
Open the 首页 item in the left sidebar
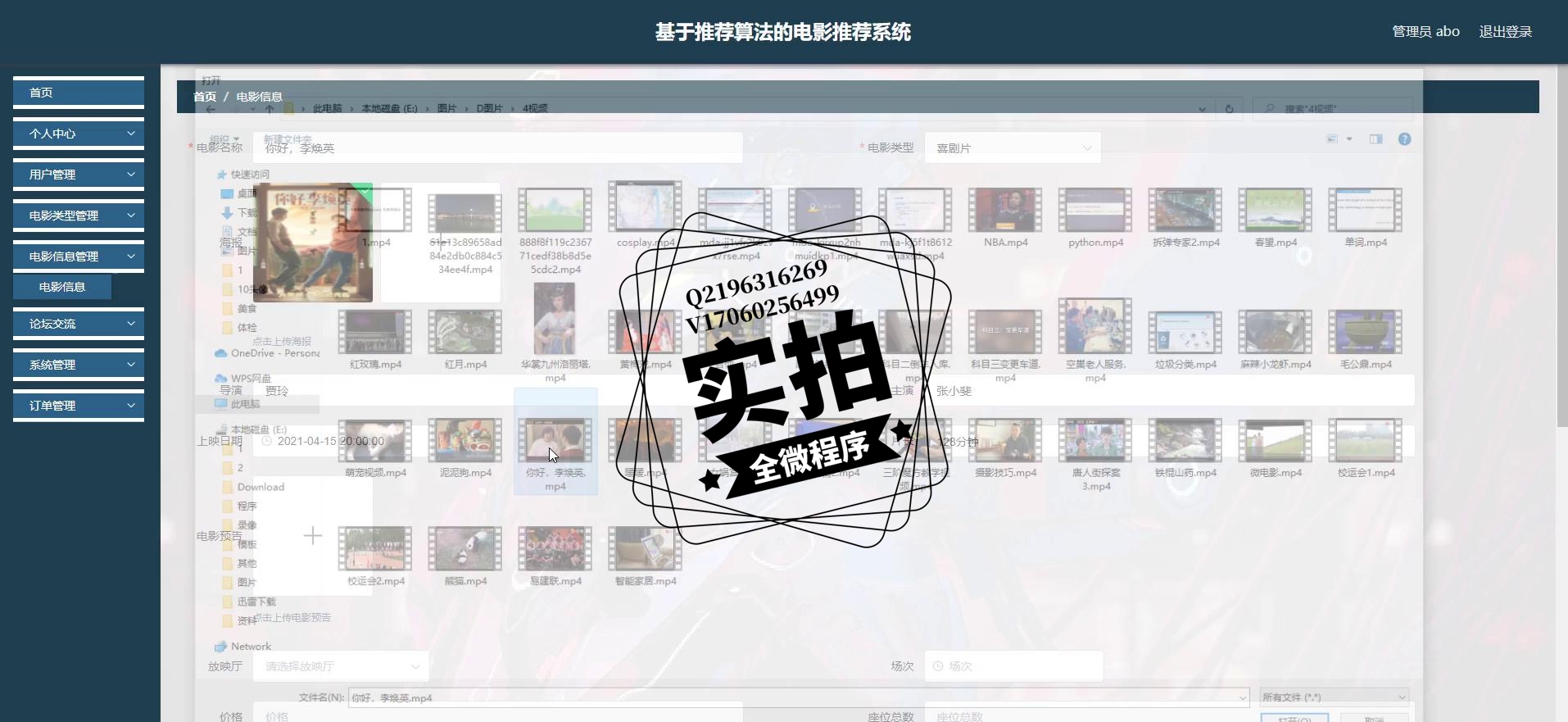coord(79,93)
